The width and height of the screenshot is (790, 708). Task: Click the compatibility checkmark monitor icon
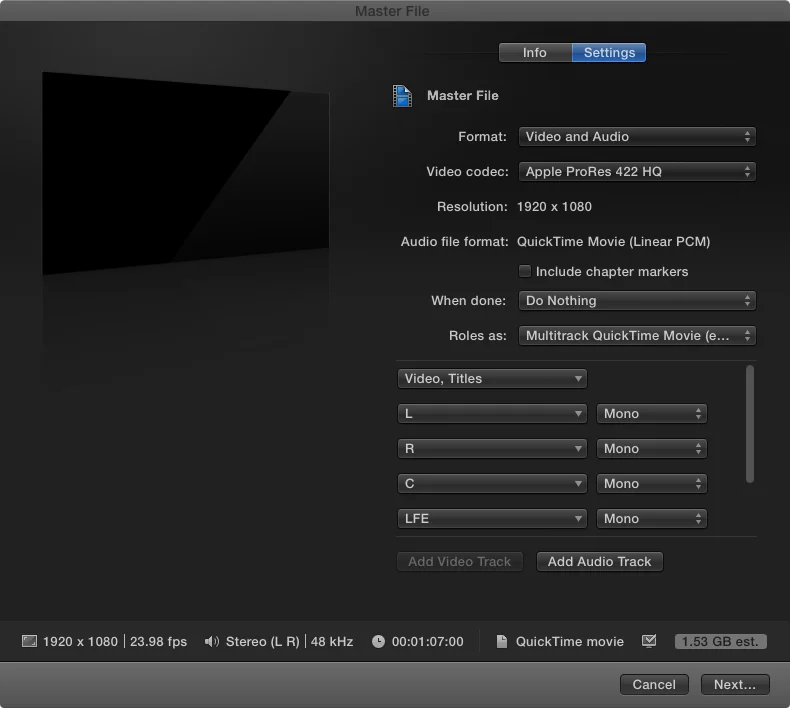coord(649,641)
